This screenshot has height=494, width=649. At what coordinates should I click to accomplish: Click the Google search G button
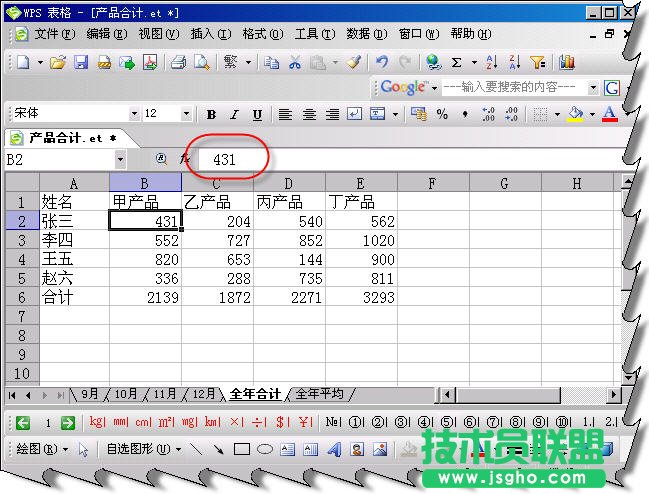click(612, 88)
